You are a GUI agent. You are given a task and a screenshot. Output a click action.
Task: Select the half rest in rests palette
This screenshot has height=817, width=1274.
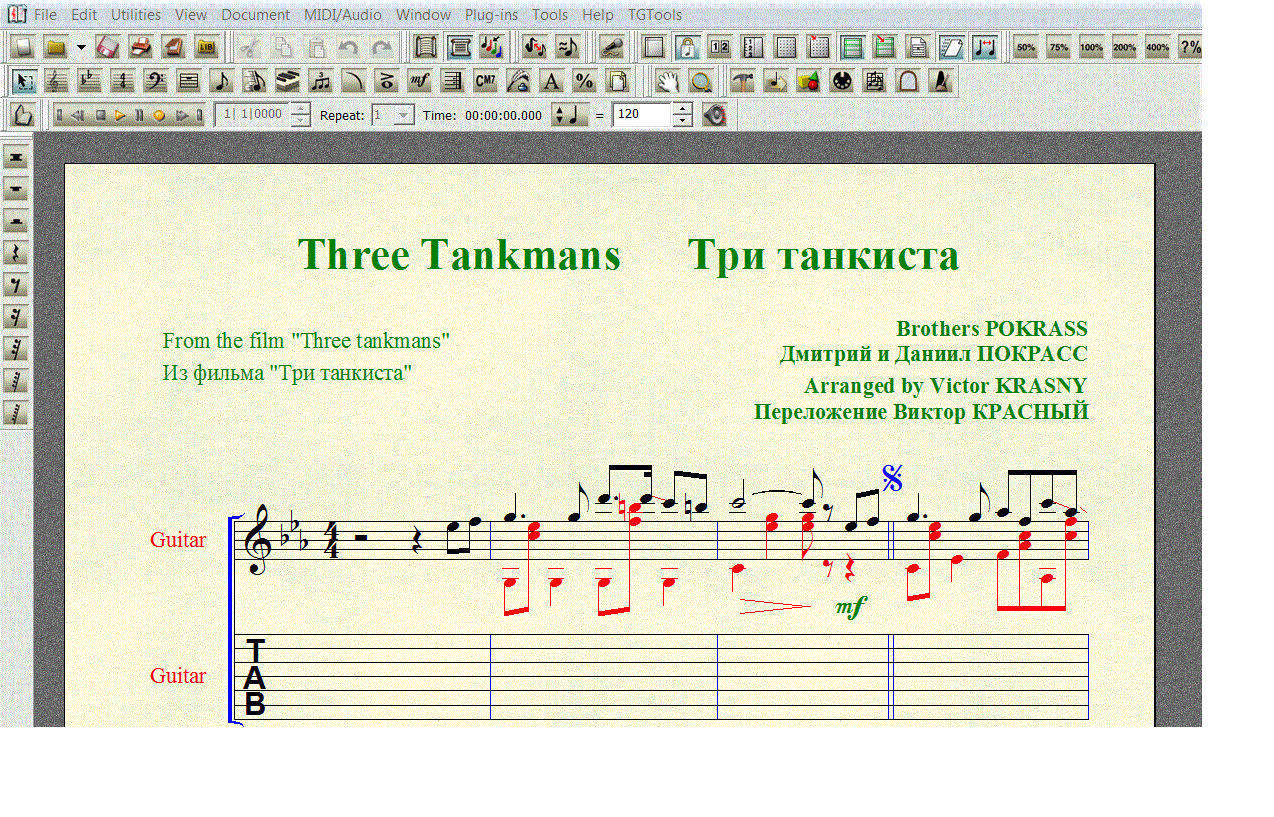pos(16,221)
